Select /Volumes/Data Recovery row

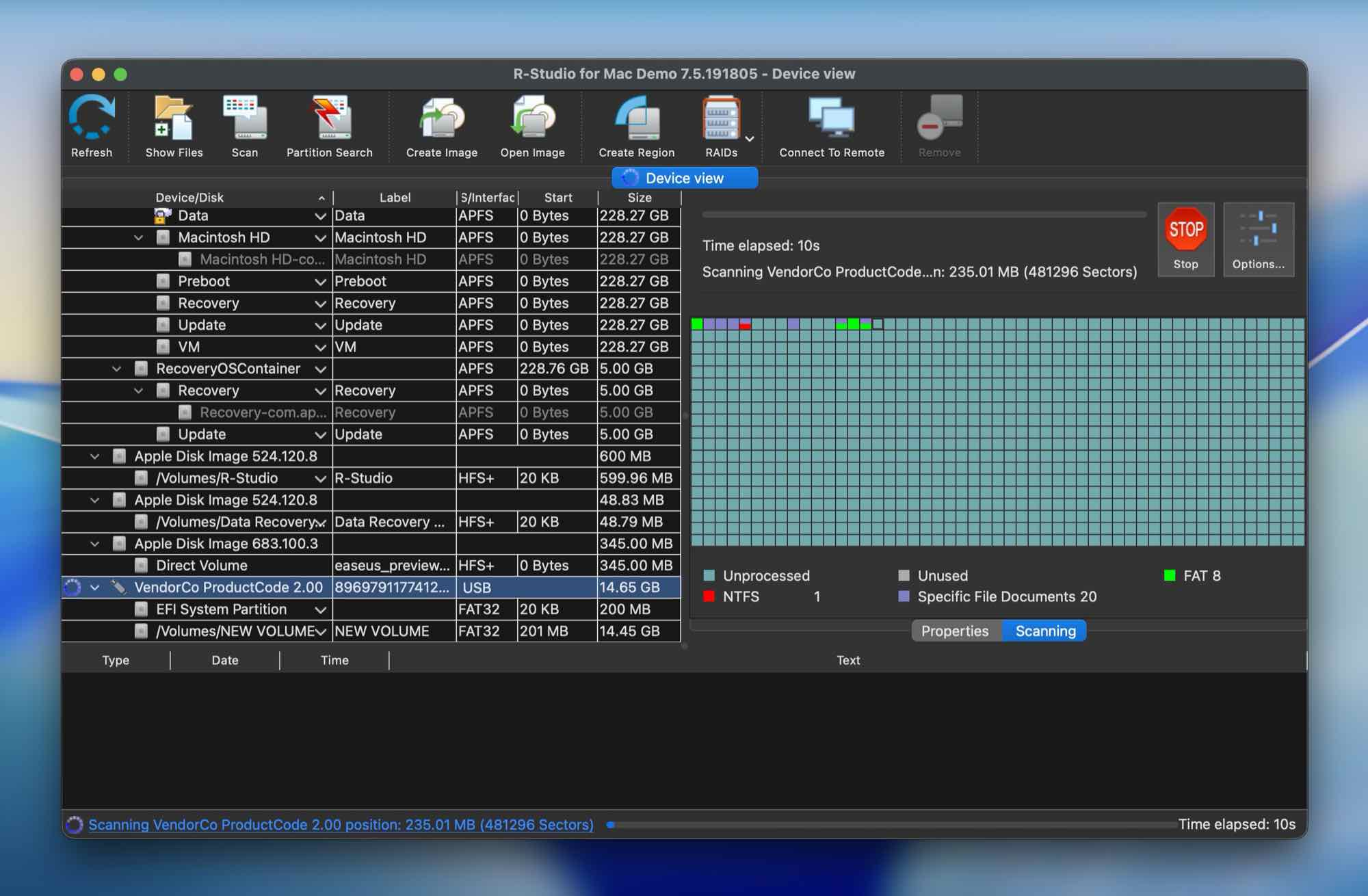(371, 522)
